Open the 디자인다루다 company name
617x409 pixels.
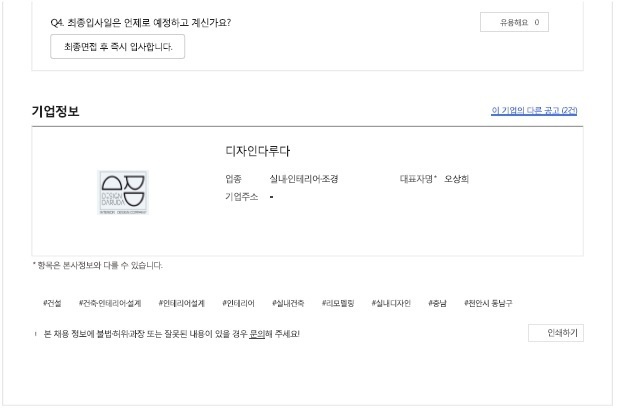point(257,151)
